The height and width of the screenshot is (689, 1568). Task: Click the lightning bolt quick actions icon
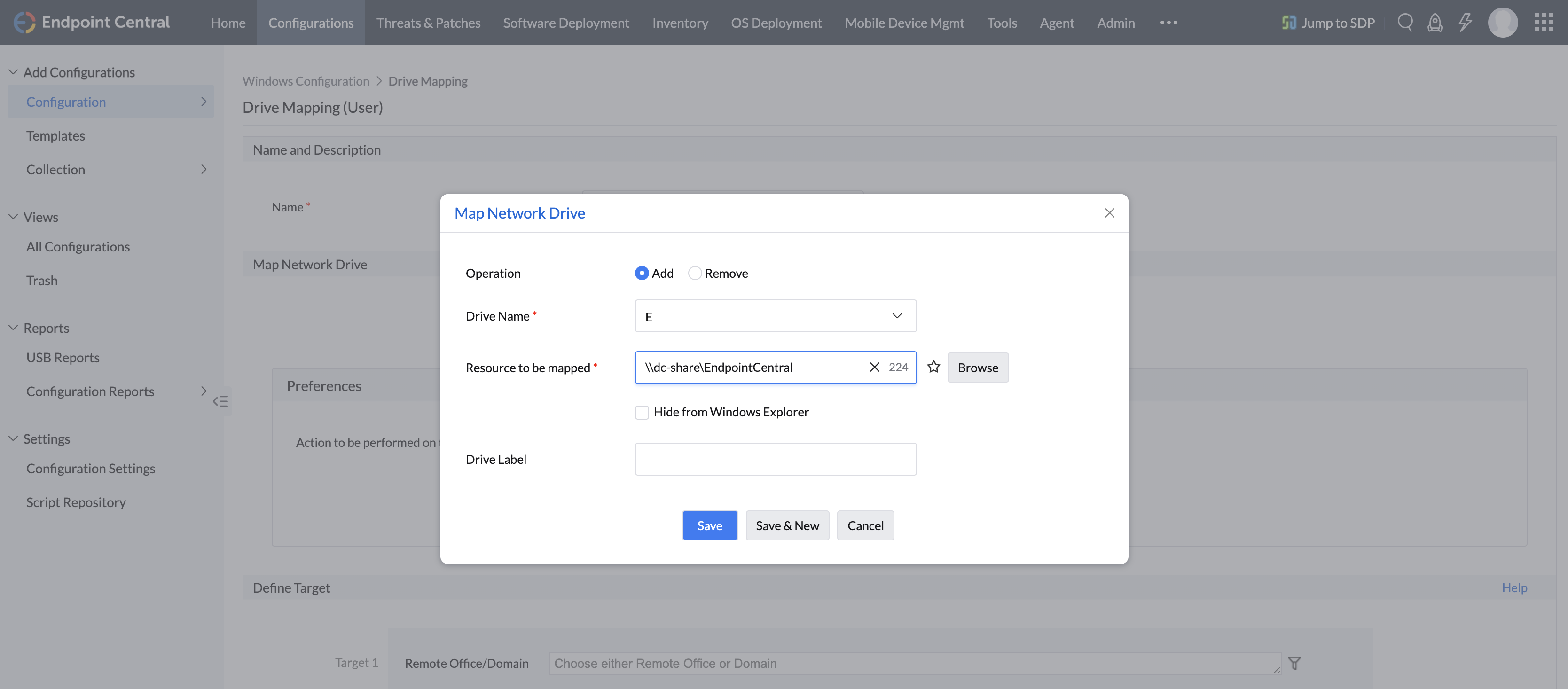click(1465, 23)
